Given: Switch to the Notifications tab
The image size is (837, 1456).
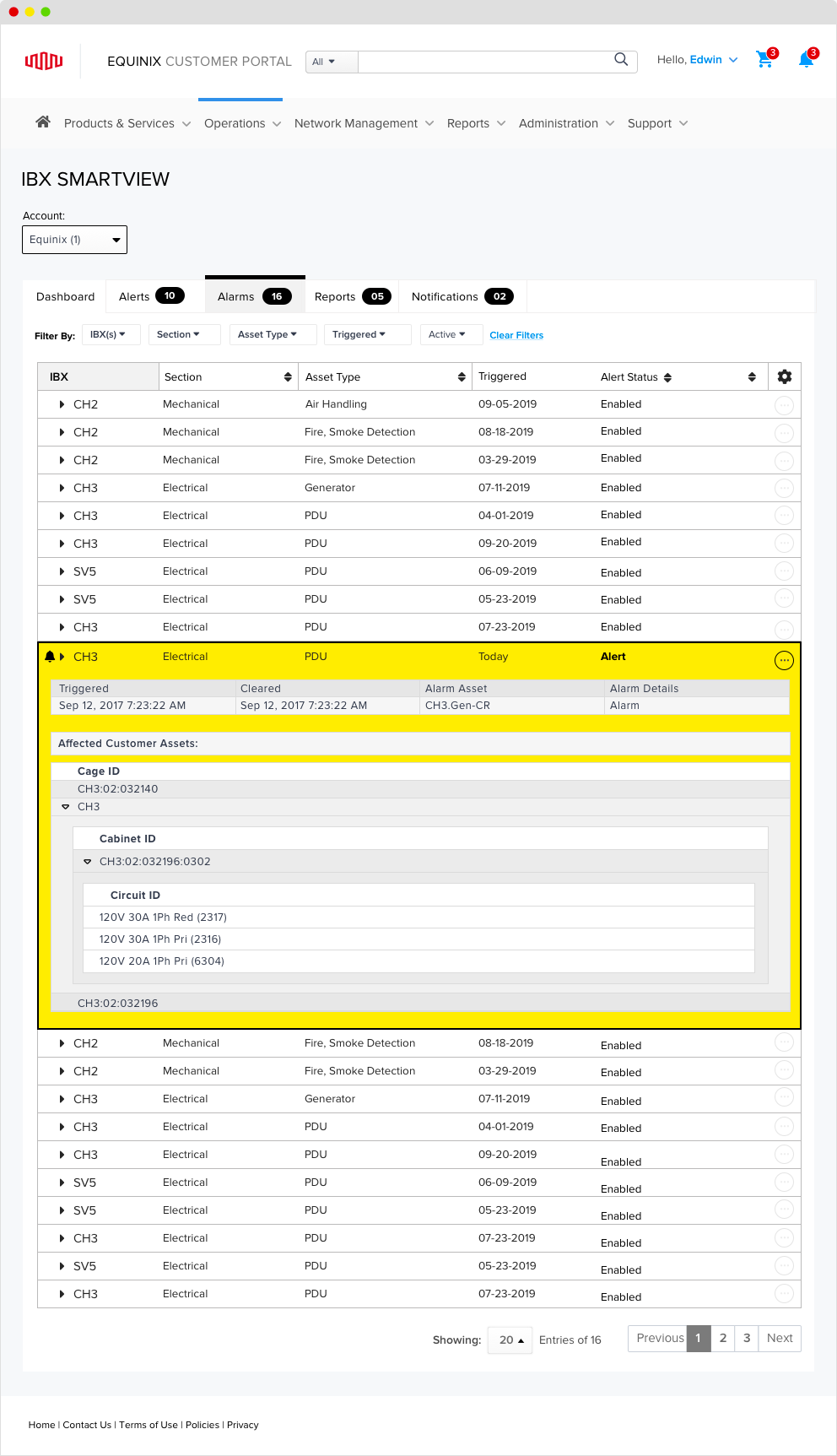Looking at the screenshot, I should click(462, 296).
